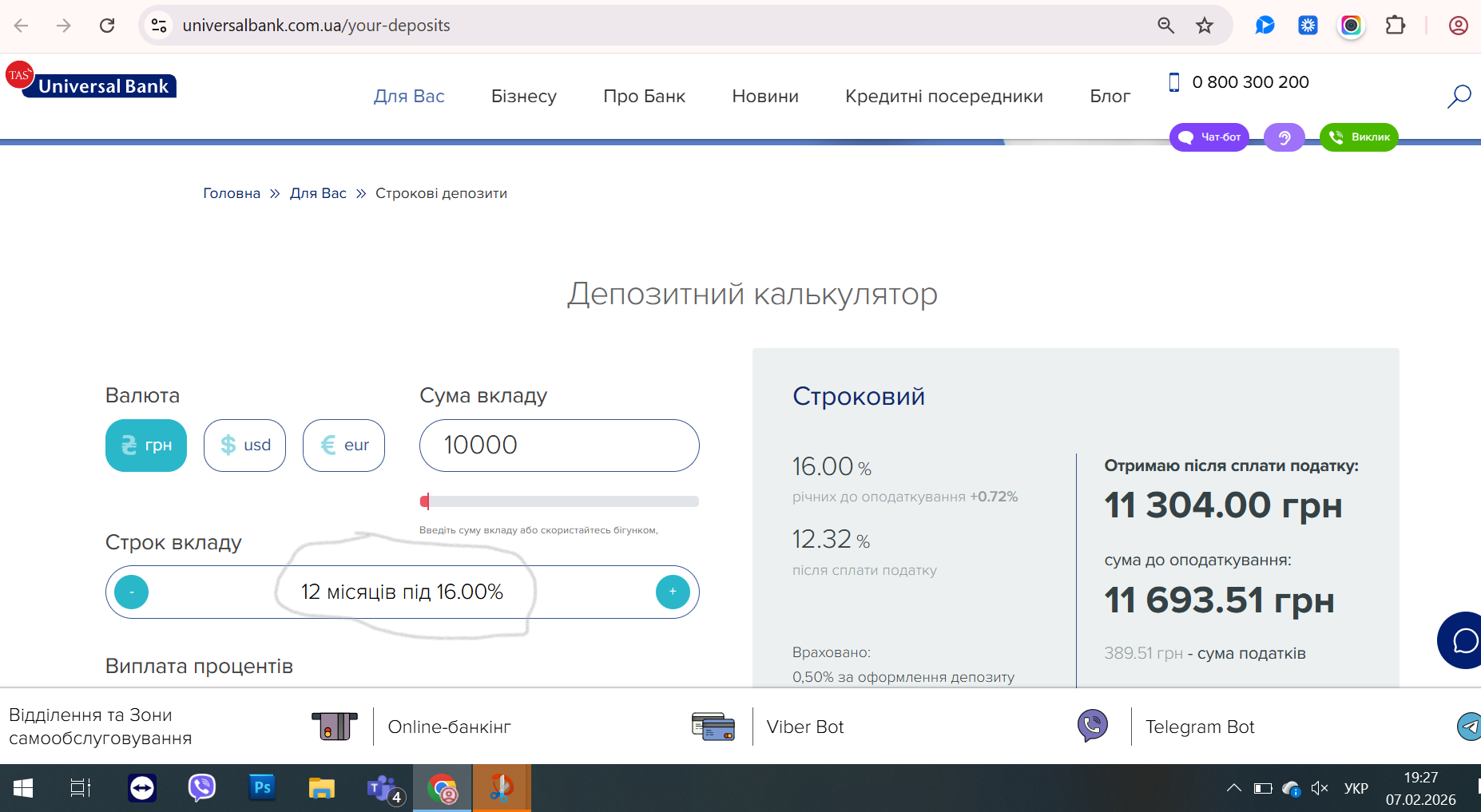Viewport: 1481px width, 812px height.
Task: Open the blue chat-arrow browser extension
Action: (x=1265, y=26)
